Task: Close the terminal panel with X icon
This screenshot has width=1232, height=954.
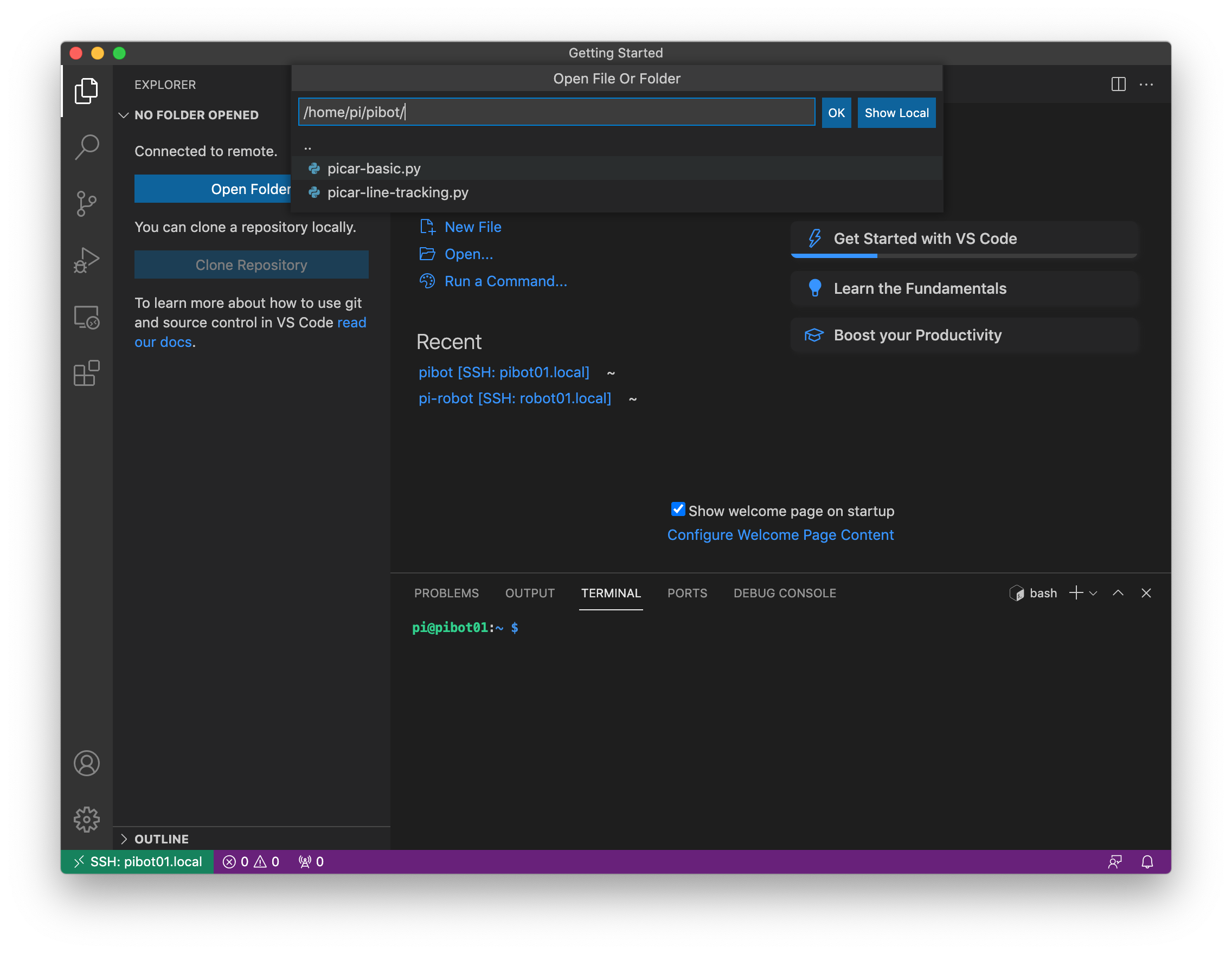Action: coord(1146,592)
